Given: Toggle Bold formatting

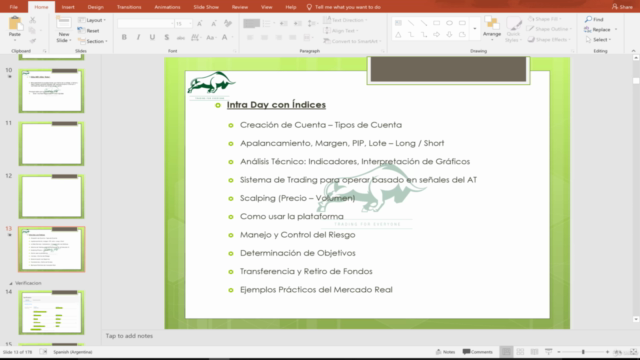Looking at the screenshot, I should click(124, 37).
